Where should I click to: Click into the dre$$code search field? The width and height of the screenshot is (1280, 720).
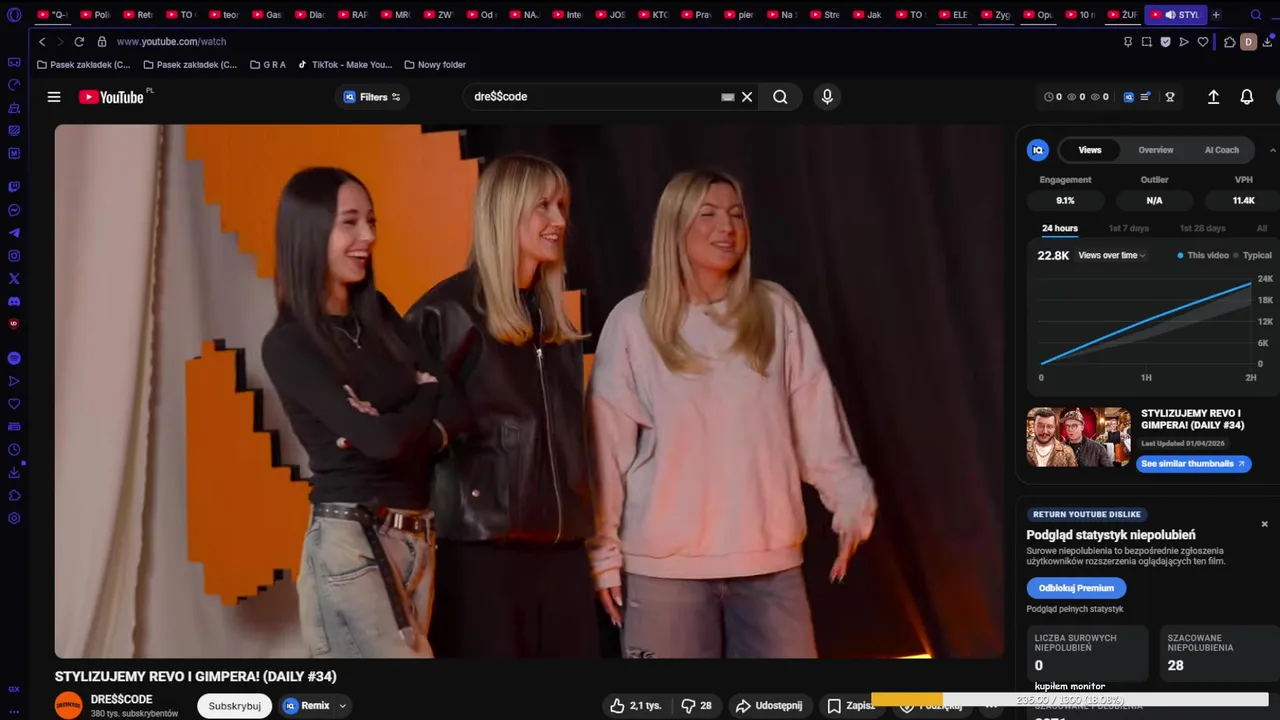[595, 97]
